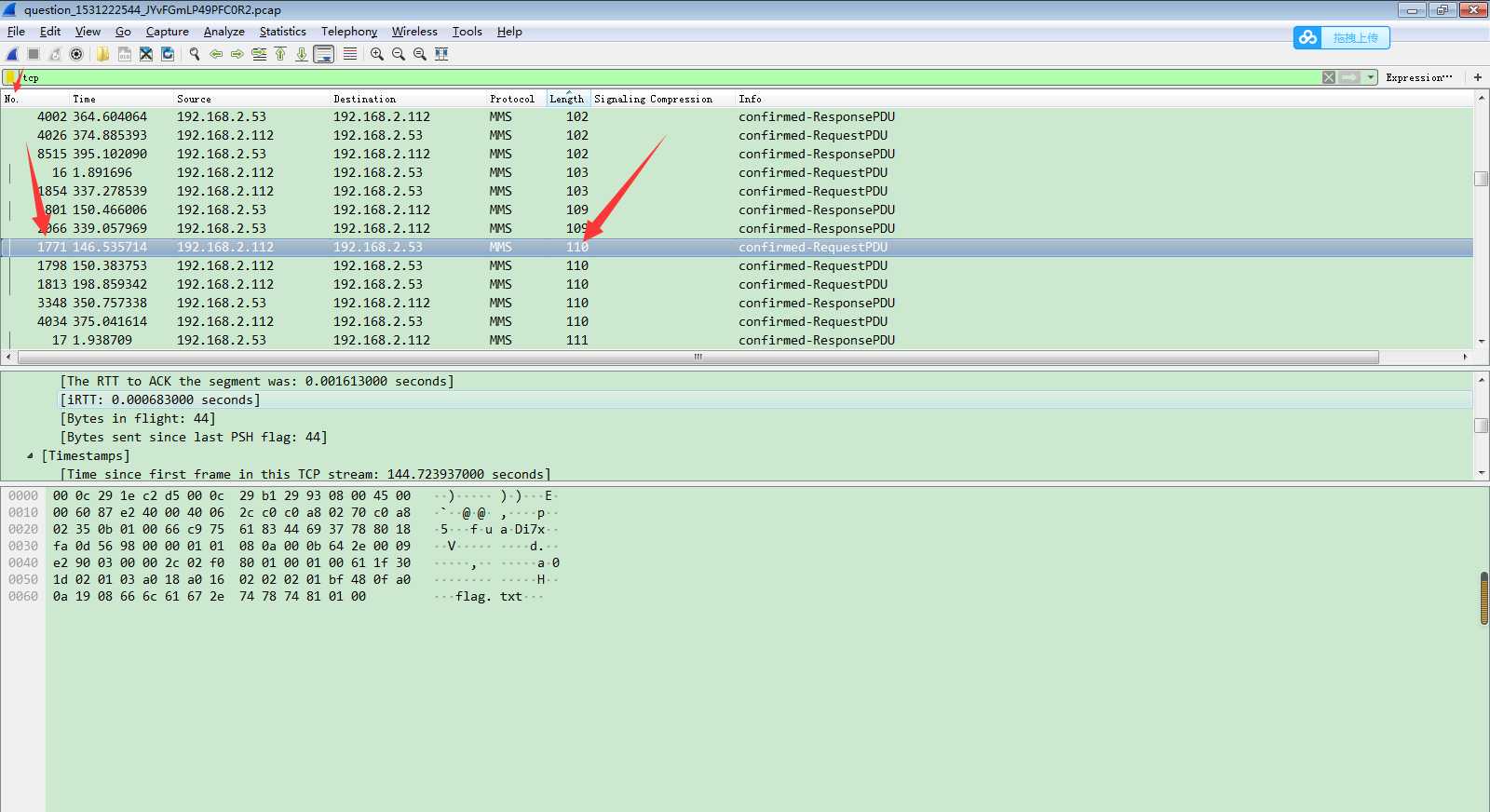Start capturing packets with the shark fin icon
Viewport: 1490px width, 812px height.
coord(13,54)
